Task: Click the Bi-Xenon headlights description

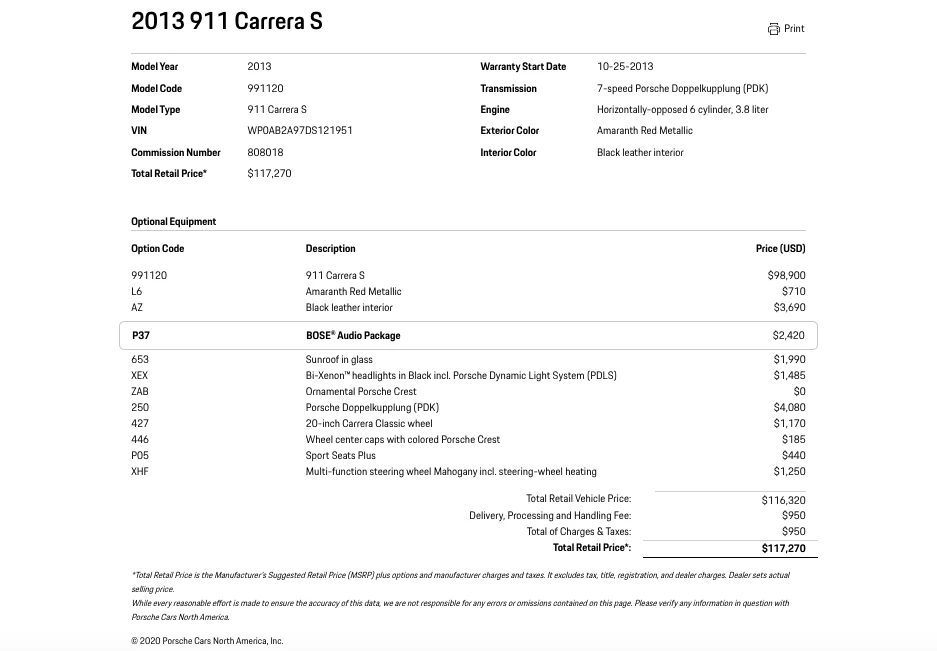Action: coord(461,375)
